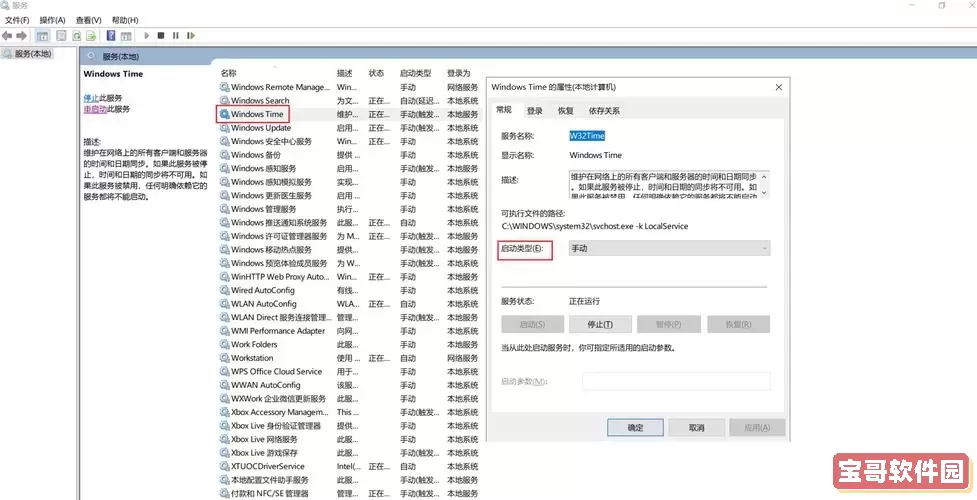Select the Xbox Live 网络服务 row
977x500 pixels.
pyautogui.click(x=349, y=439)
